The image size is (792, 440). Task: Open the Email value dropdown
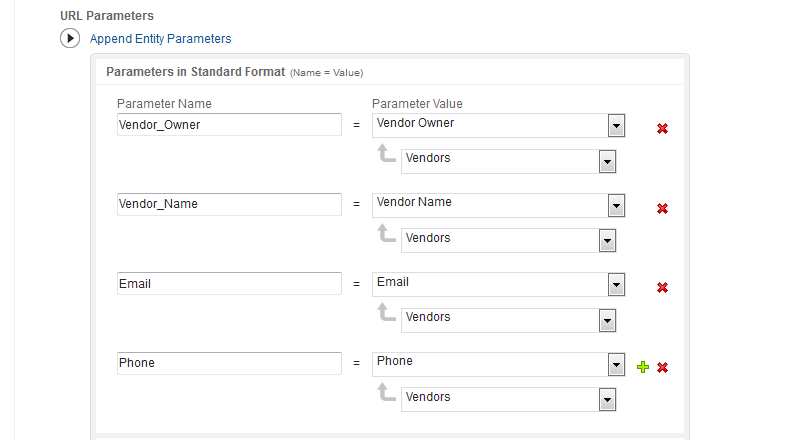[x=616, y=284]
